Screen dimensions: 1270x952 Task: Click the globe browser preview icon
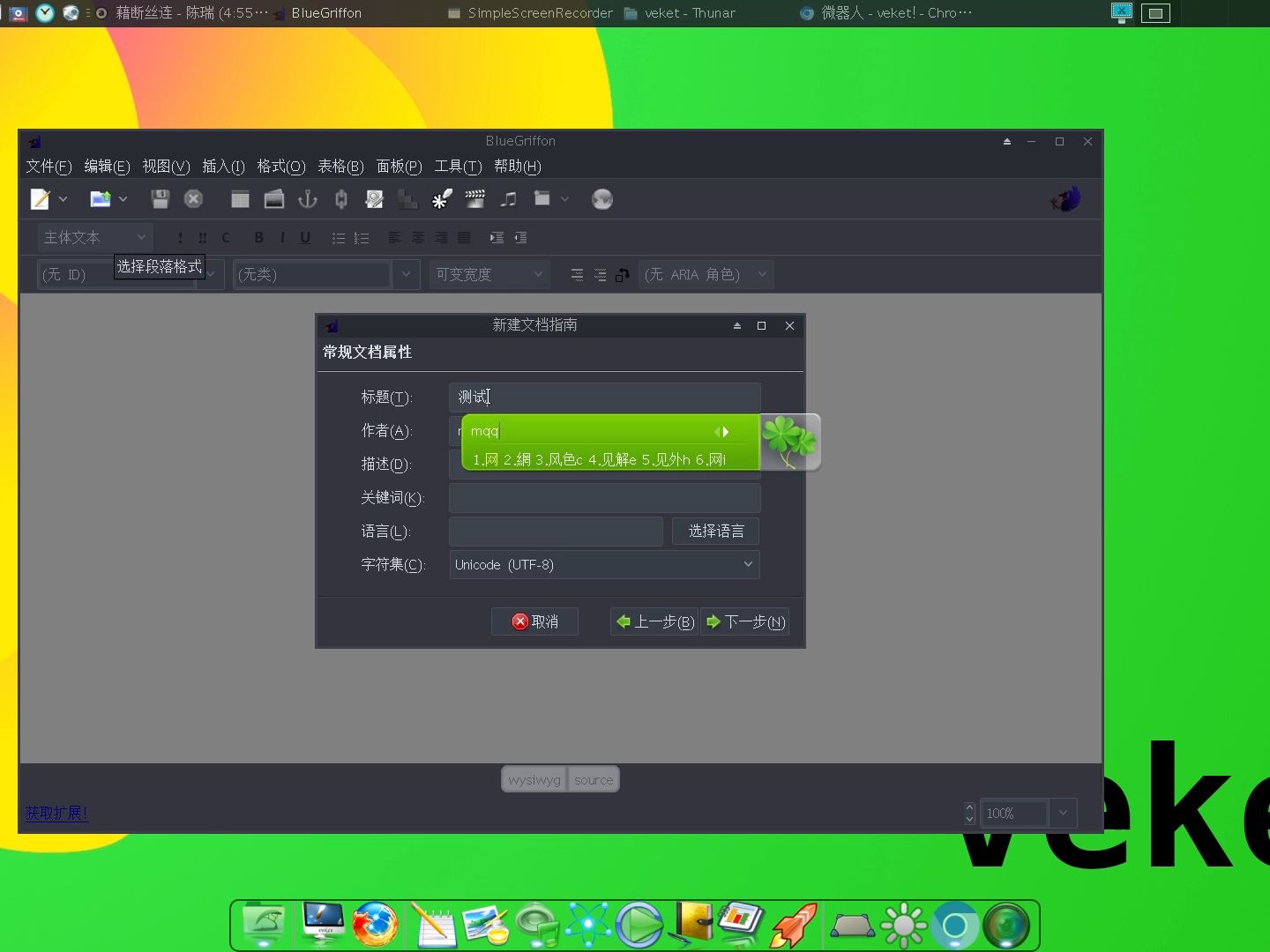point(602,198)
